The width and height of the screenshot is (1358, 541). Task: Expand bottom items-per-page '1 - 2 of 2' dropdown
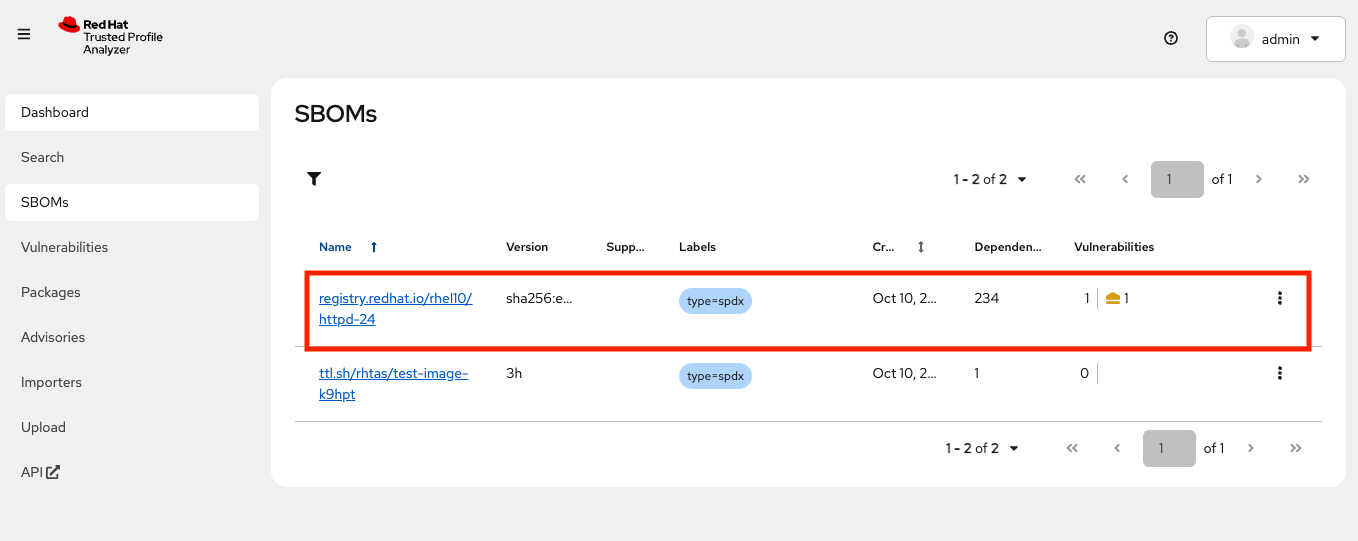tap(982, 448)
